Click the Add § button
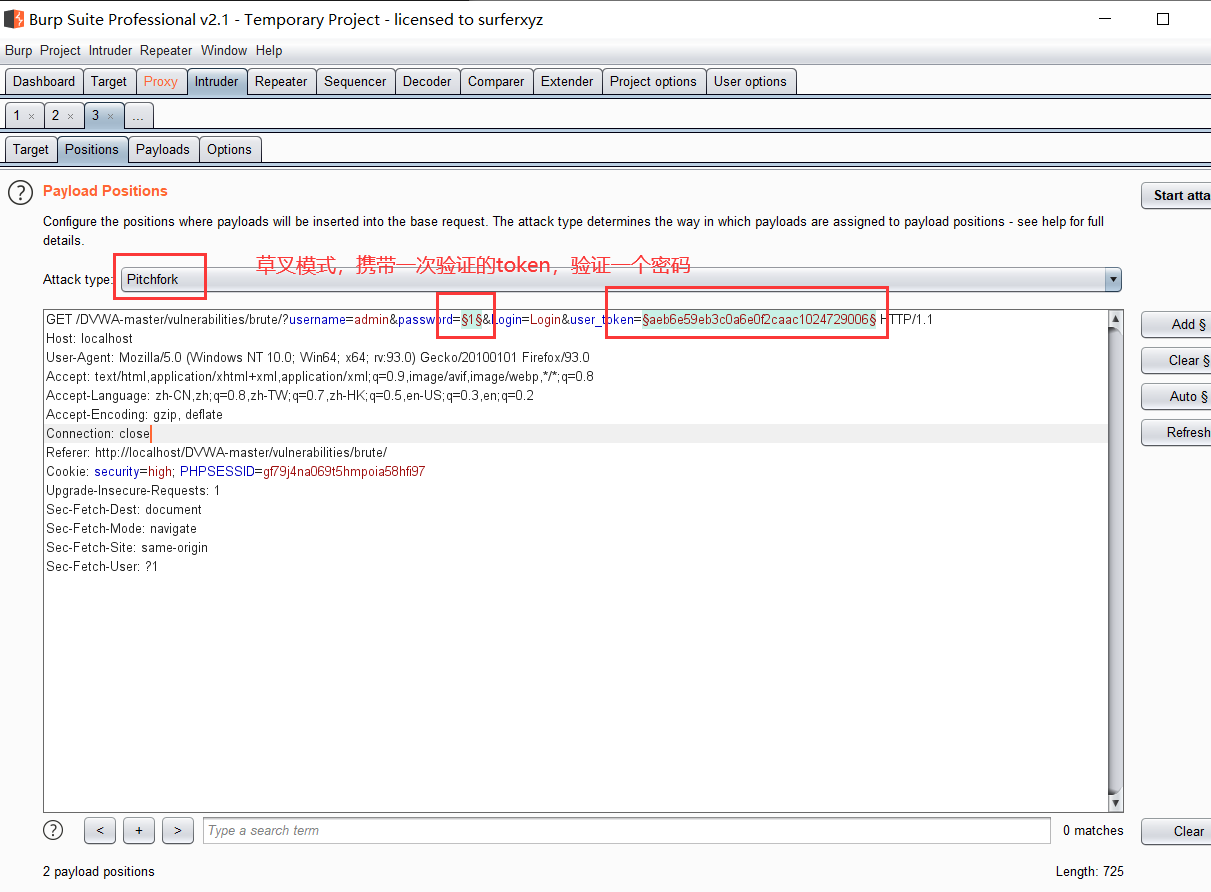1211x892 pixels. pyautogui.click(x=1176, y=324)
